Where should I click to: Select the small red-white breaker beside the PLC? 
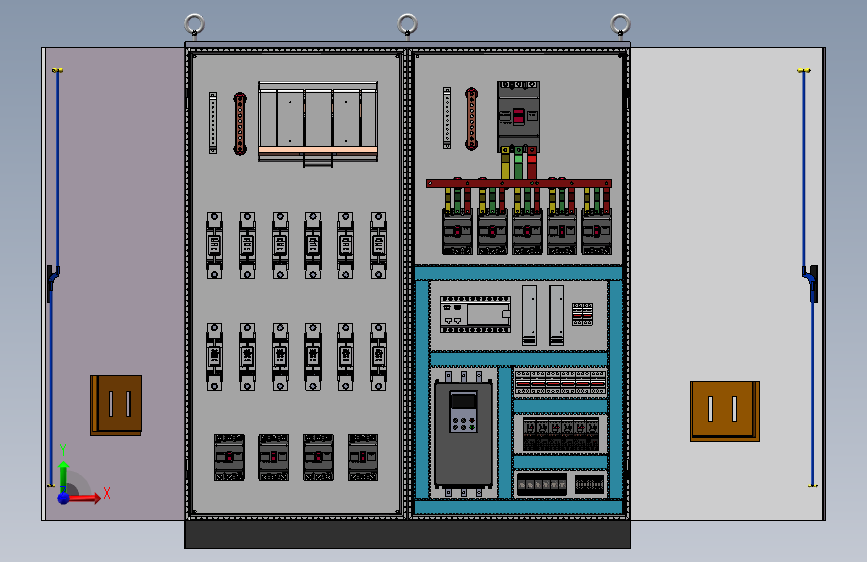(x=582, y=314)
